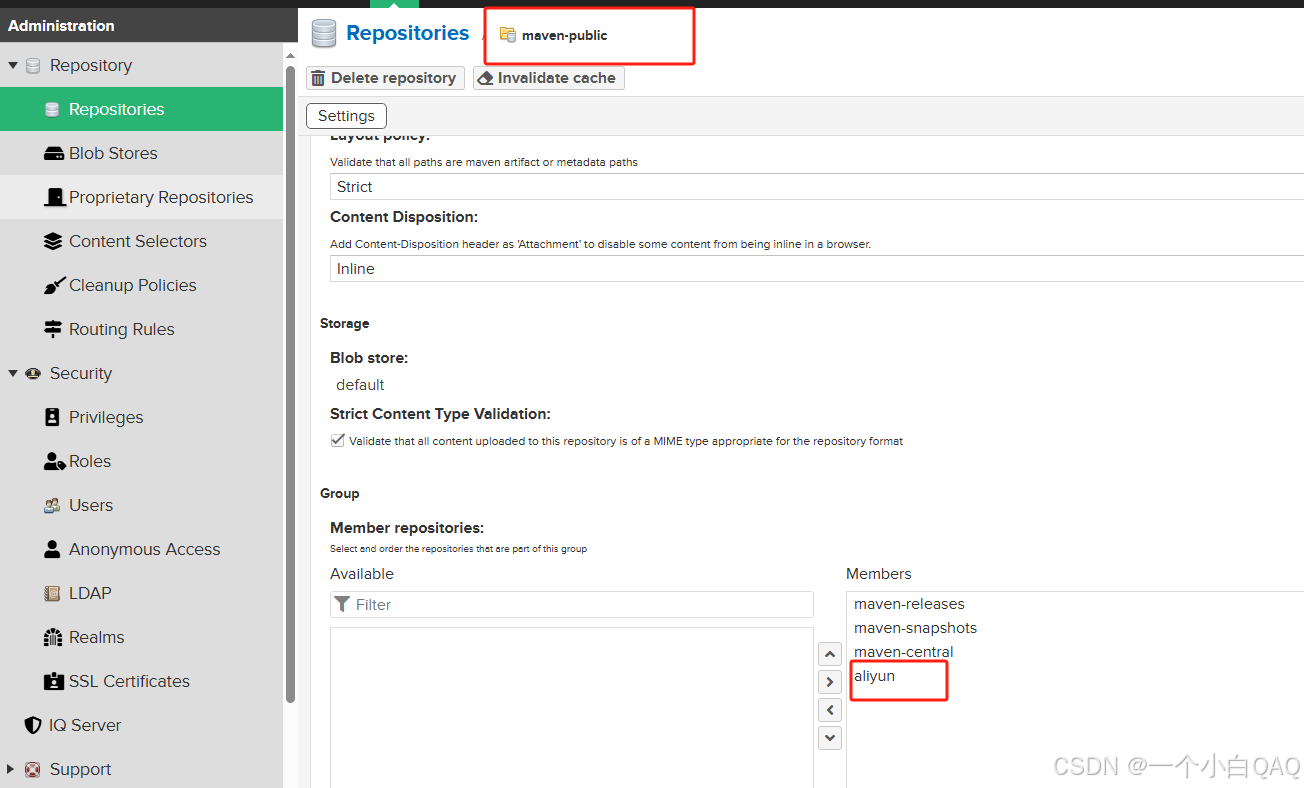Open Blob Stores menu item
The width and height of the screenshot is (1304, 788).
[x=142, y=153]
